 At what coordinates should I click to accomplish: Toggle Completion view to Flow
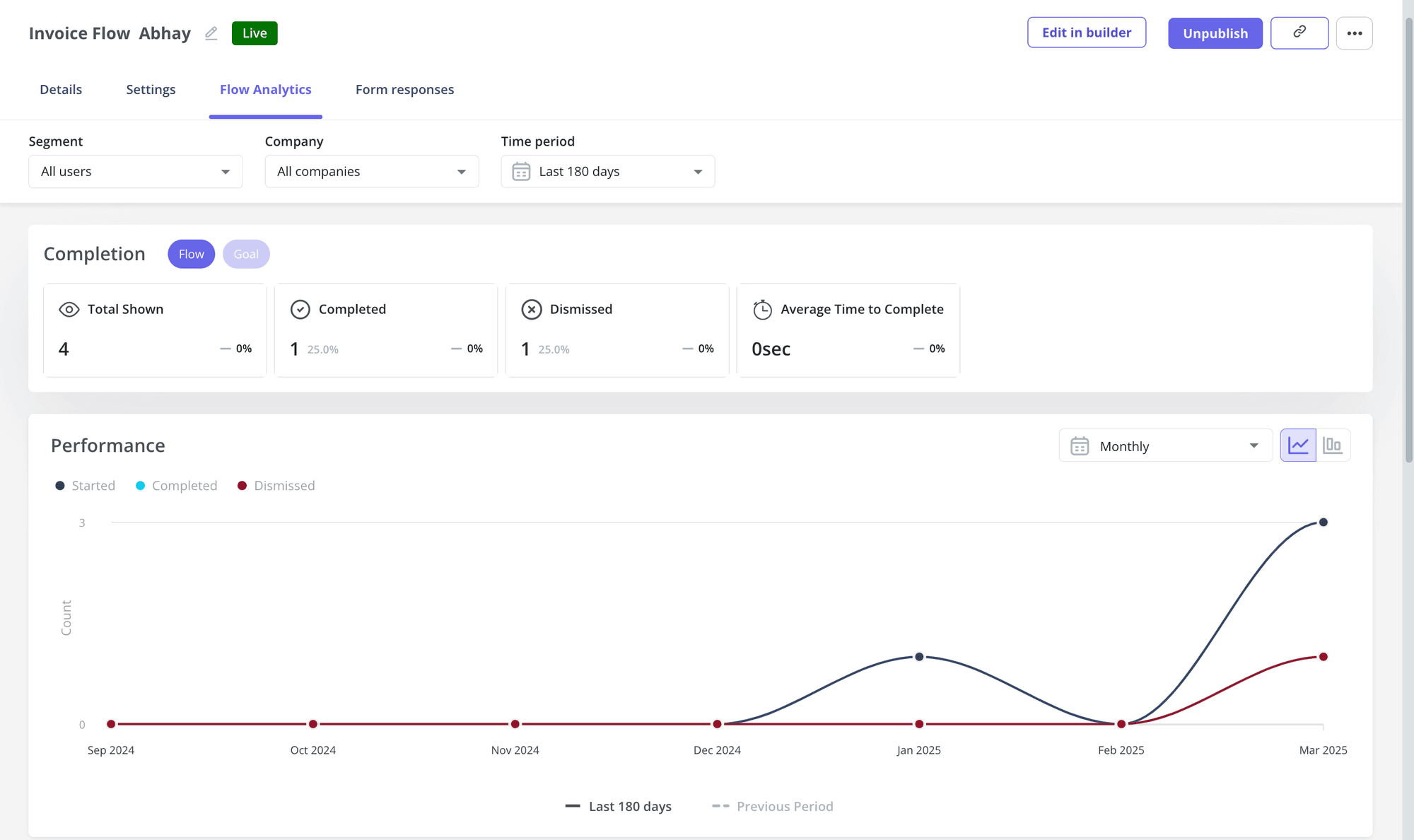tap(191, 254)
